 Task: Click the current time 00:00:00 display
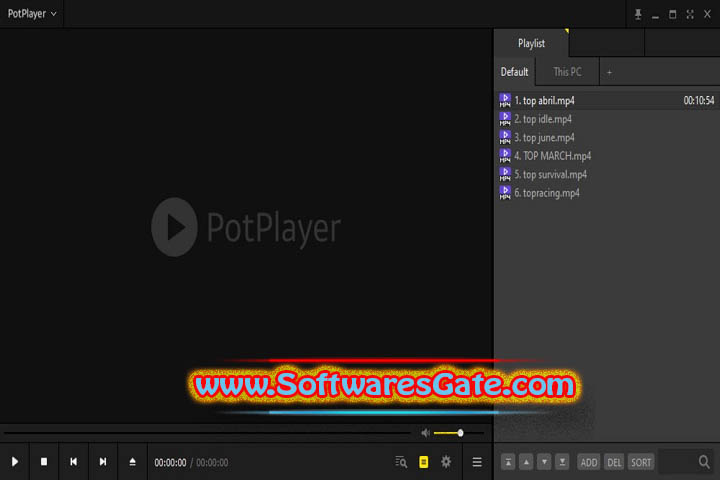(x=170, y=463)
